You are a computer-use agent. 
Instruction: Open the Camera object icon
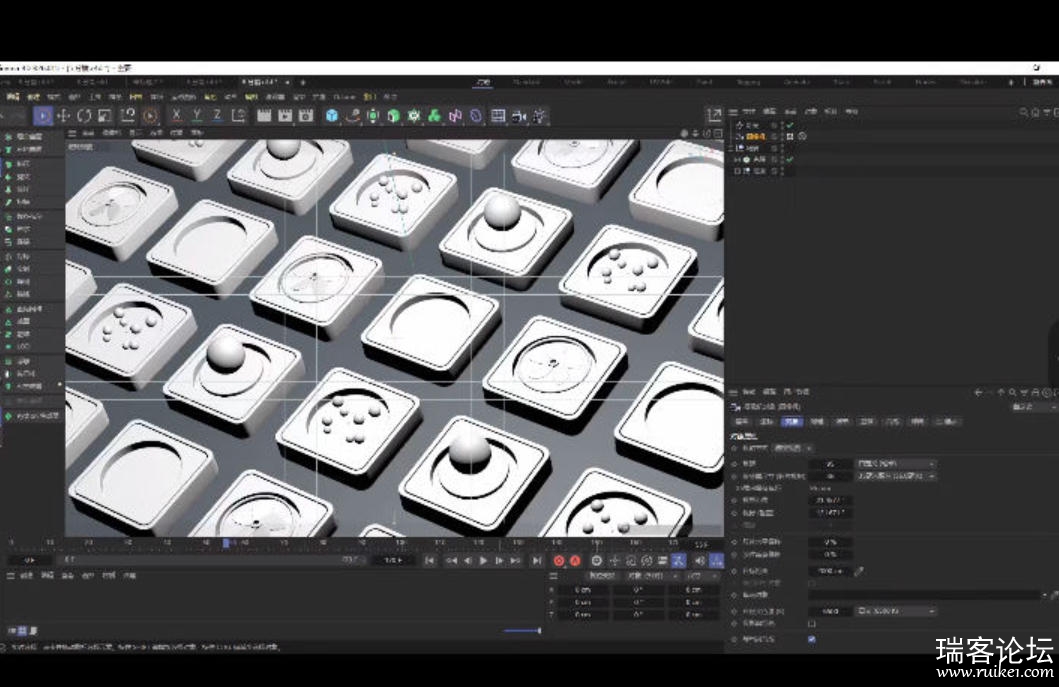pyautogui.click(x=519, y=116)
